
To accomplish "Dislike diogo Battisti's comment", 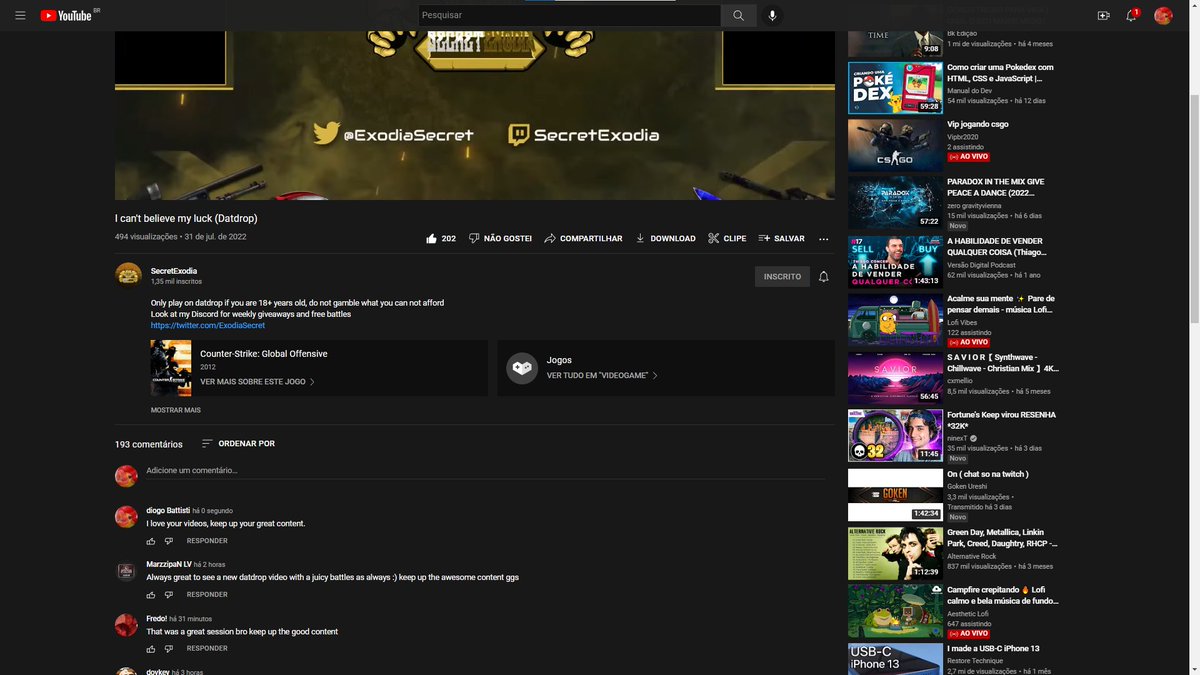I will (x=169, y=541).
